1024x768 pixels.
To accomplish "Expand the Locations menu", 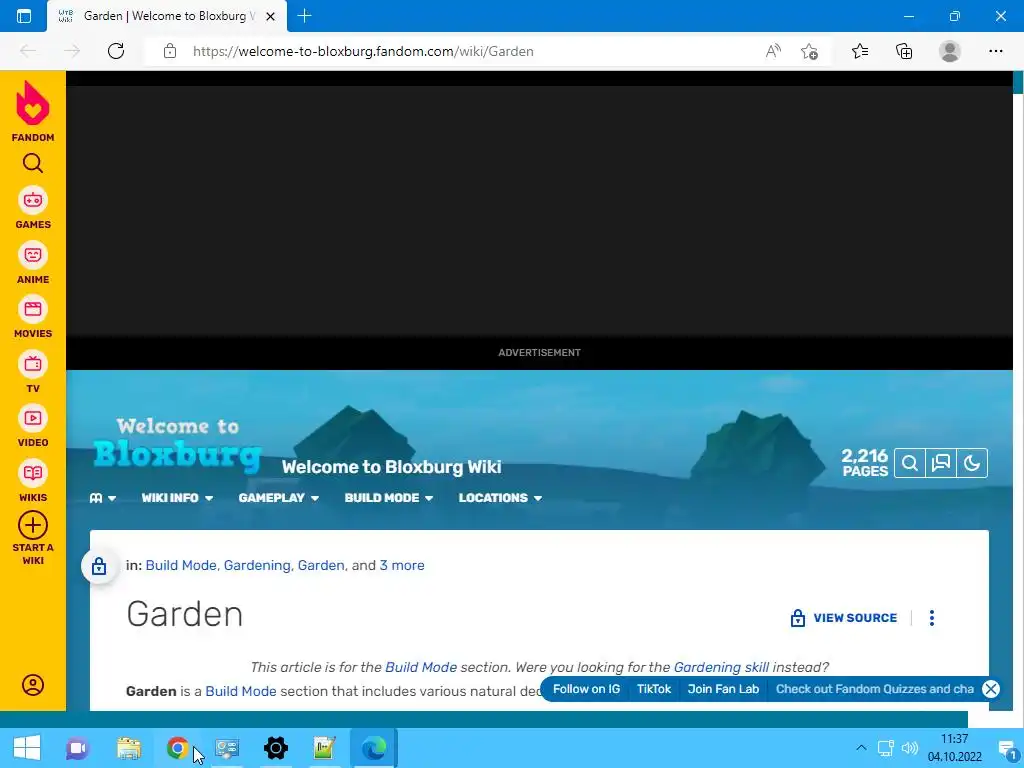I will [x=500, y=498].
